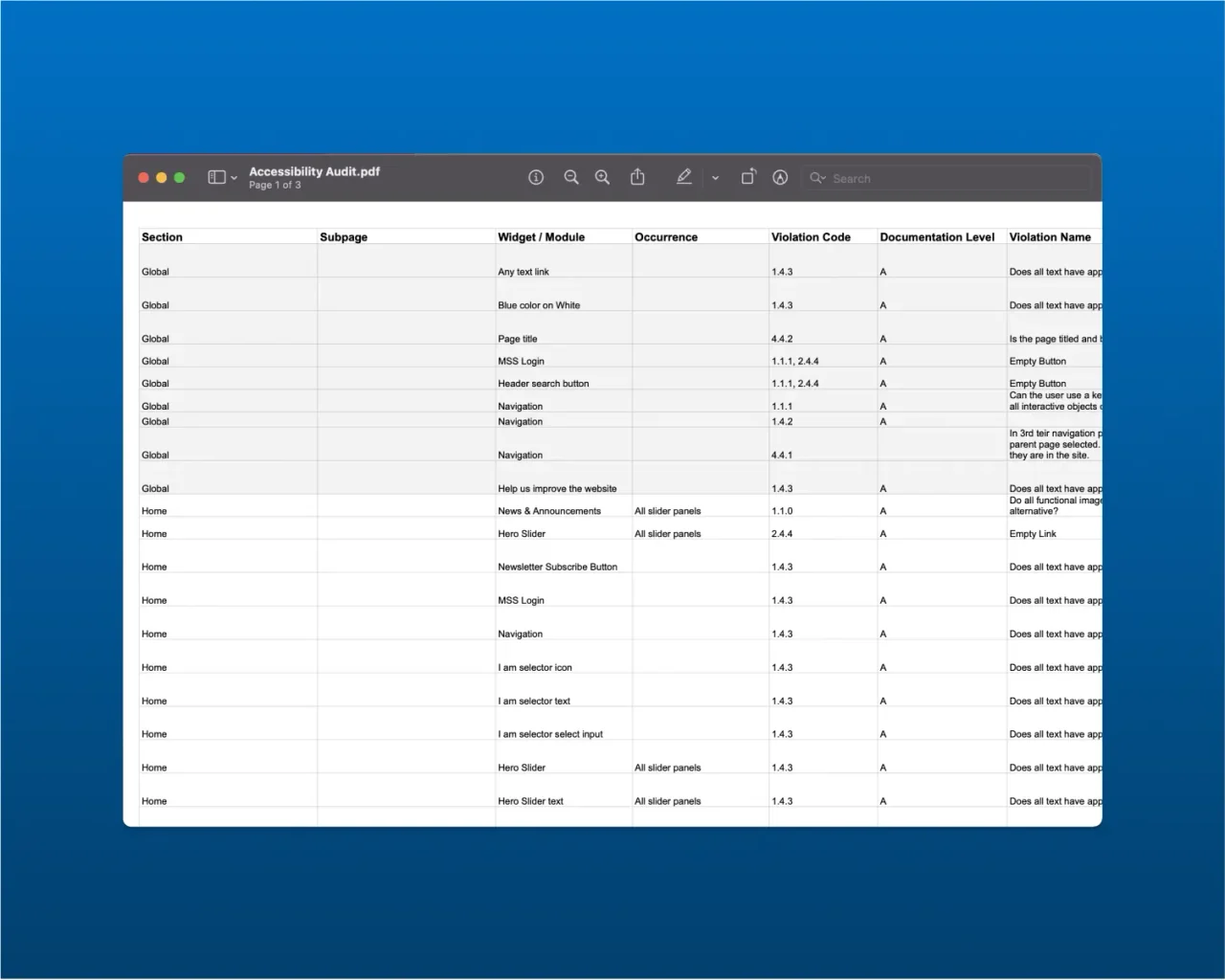Viewport: 1225px width, 980px height.
Task: Click the 'News & Announcements' cell
Action: click(x=549, y=511)
